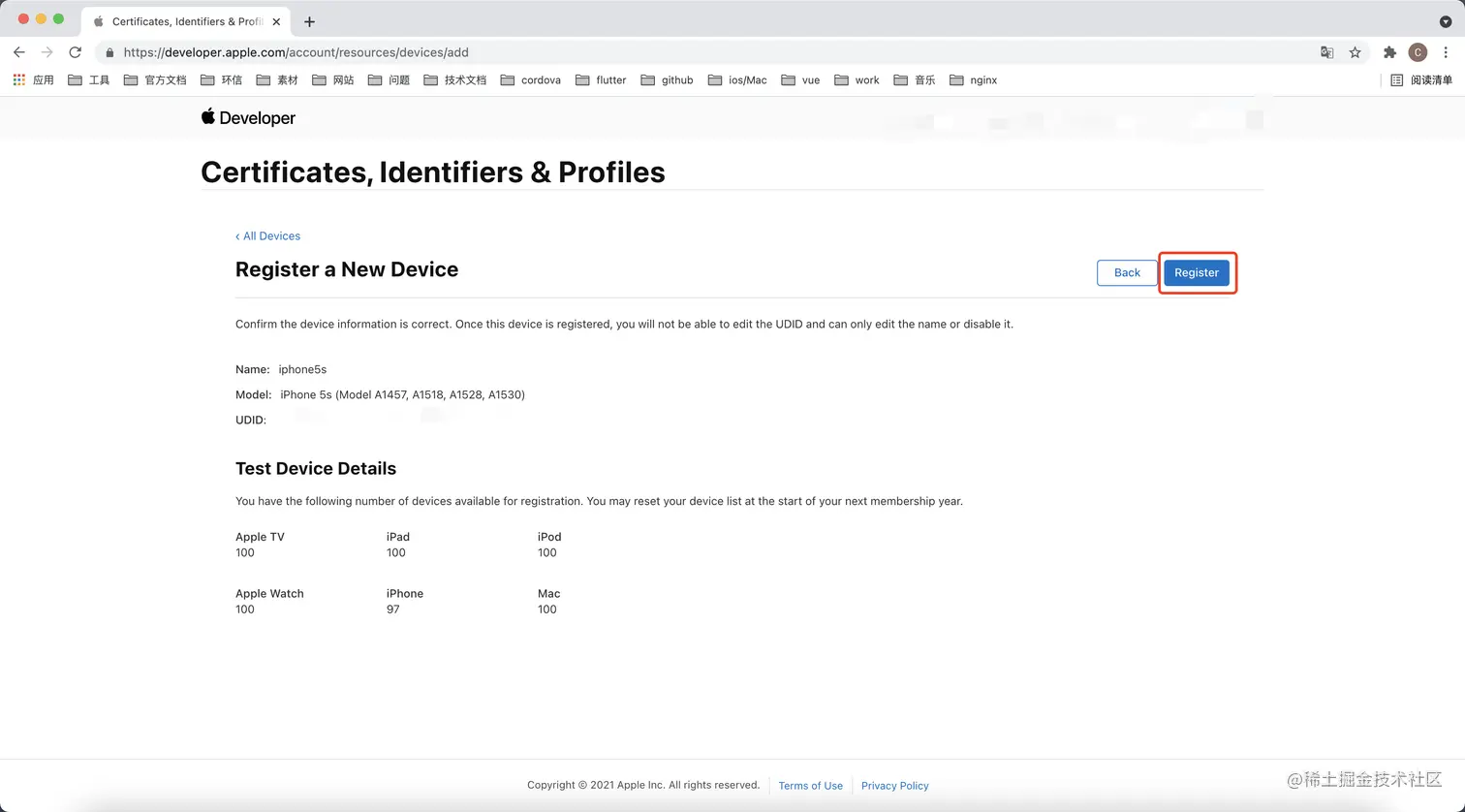This screenshot has width=1465, height=812.
Task: Open the tab search dropdown arrow
Action: point(1446,21)
